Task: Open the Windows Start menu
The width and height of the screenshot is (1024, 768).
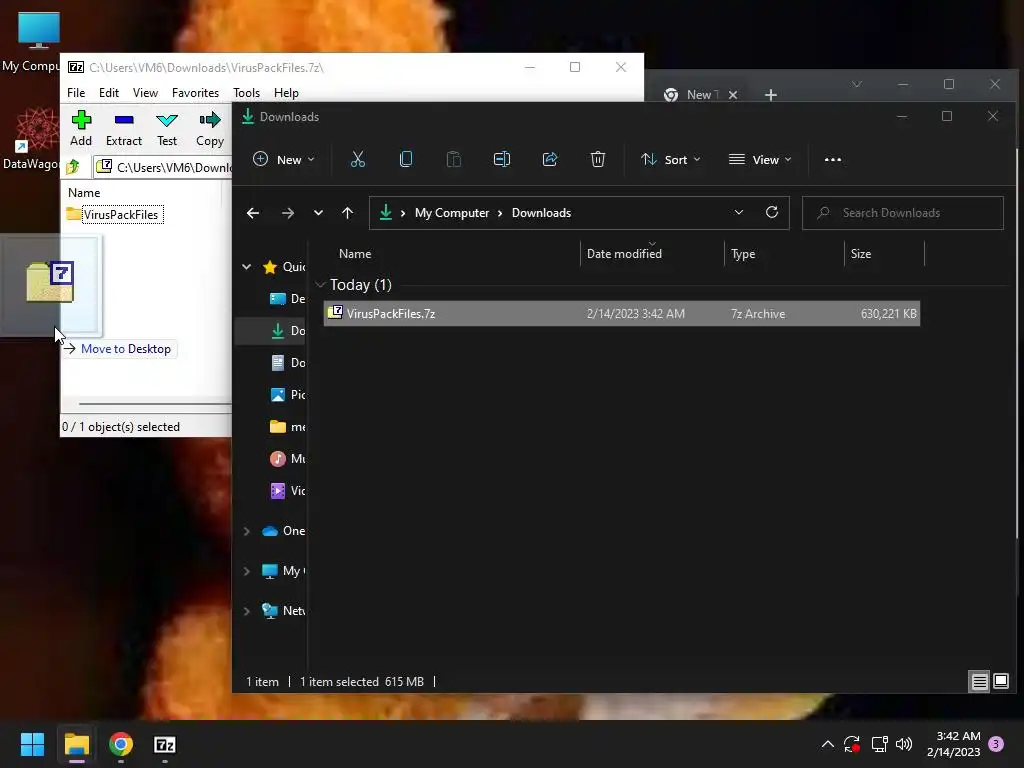Action: 32,744
